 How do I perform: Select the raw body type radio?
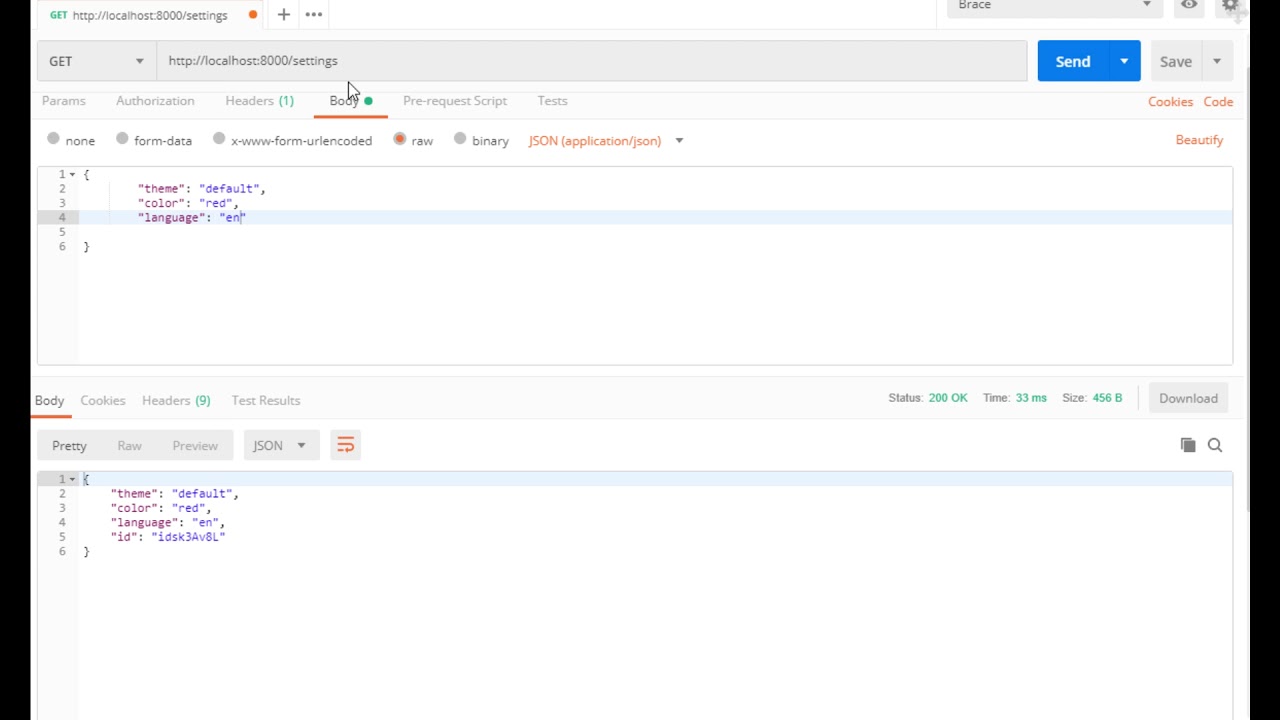[400, 139]
